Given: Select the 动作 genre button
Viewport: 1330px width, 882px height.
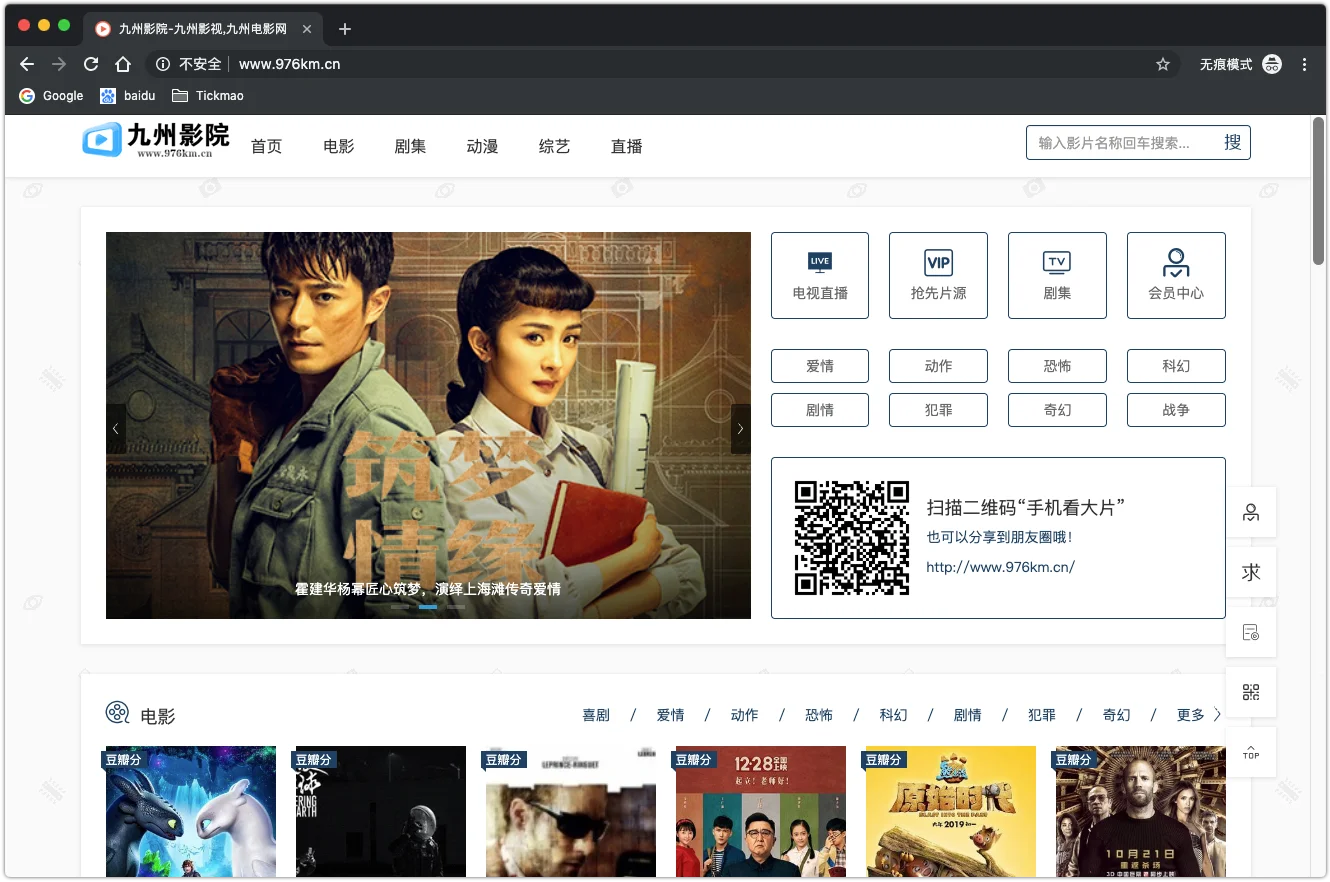Looking at the screenshot, I should click(938, 366).
